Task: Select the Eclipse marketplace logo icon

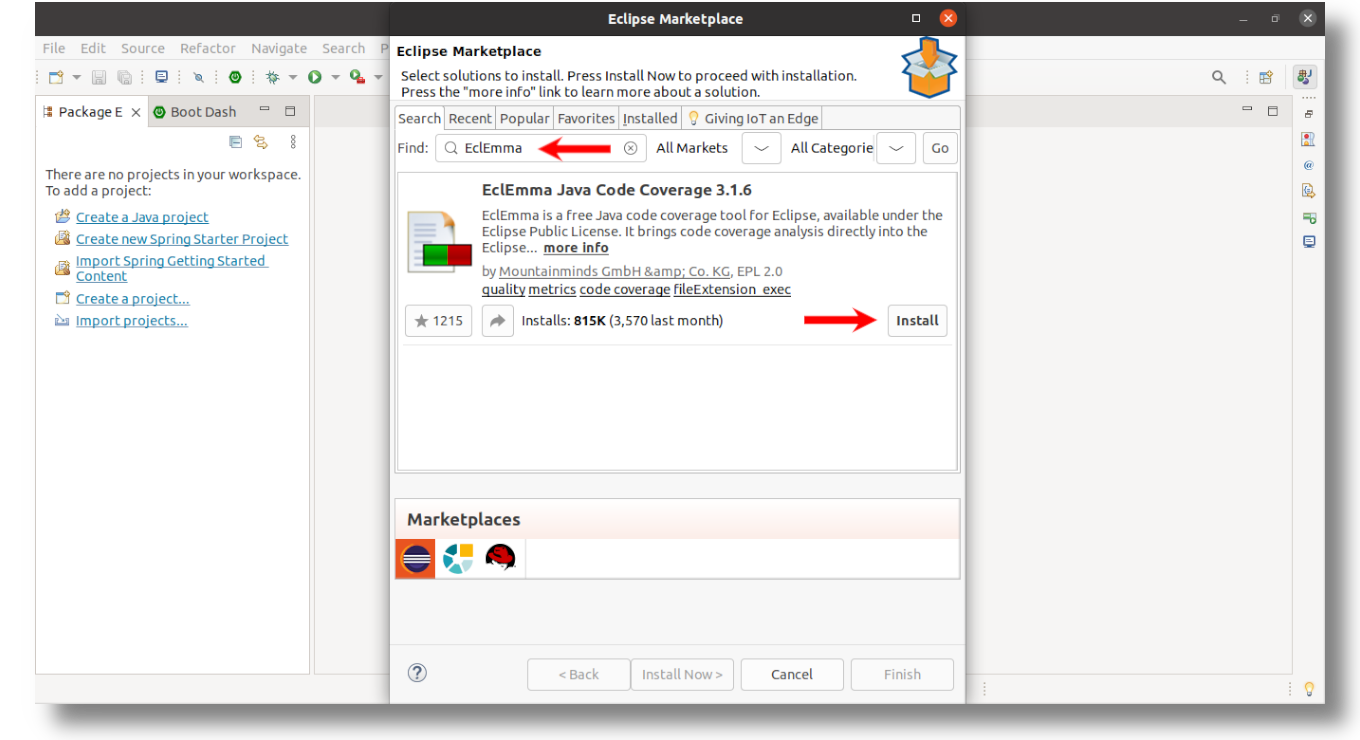Action: (x=416, y=558)
